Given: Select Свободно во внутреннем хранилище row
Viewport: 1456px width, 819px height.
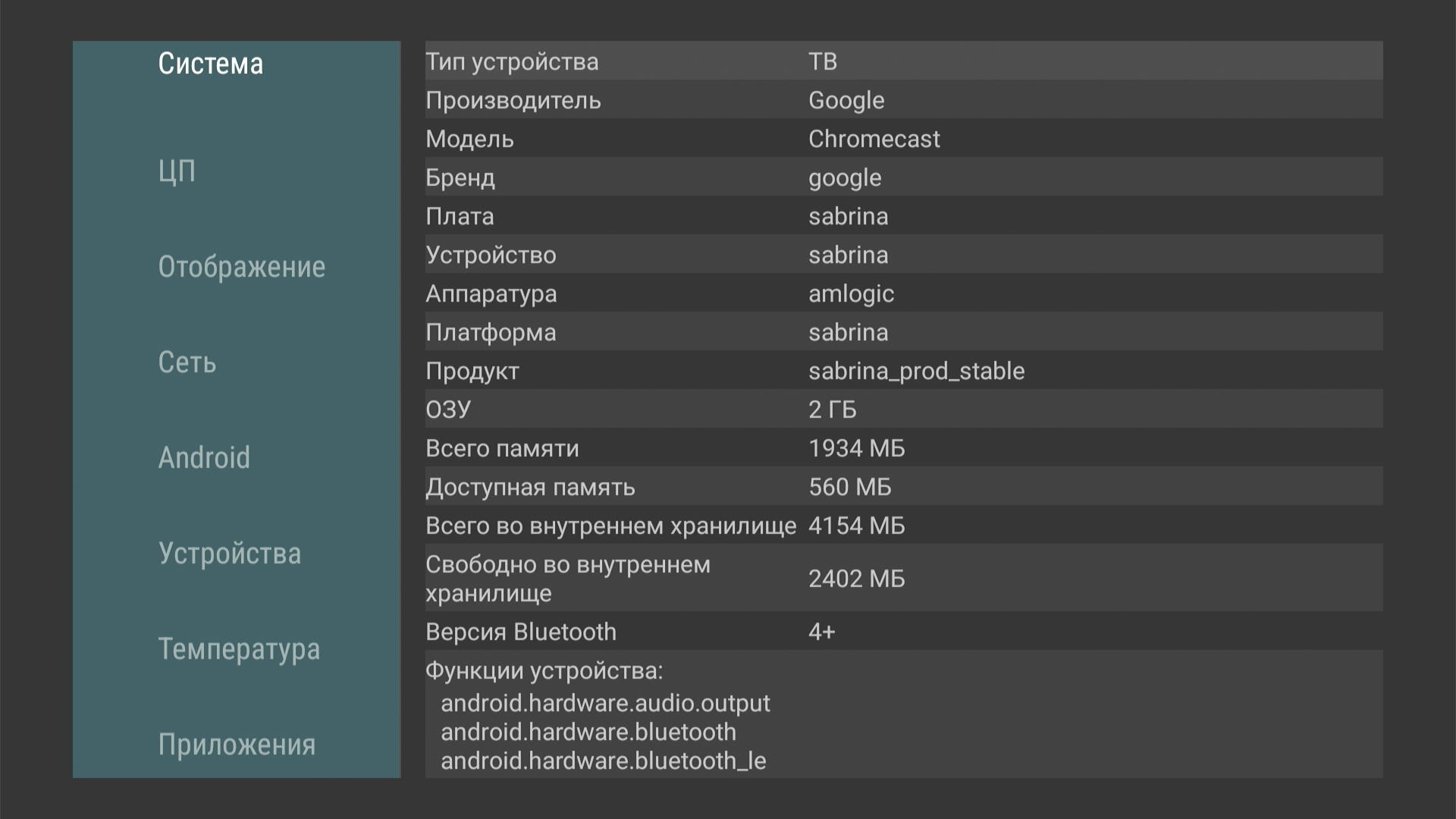Looking at the screenshot, I should coord(902,579).
